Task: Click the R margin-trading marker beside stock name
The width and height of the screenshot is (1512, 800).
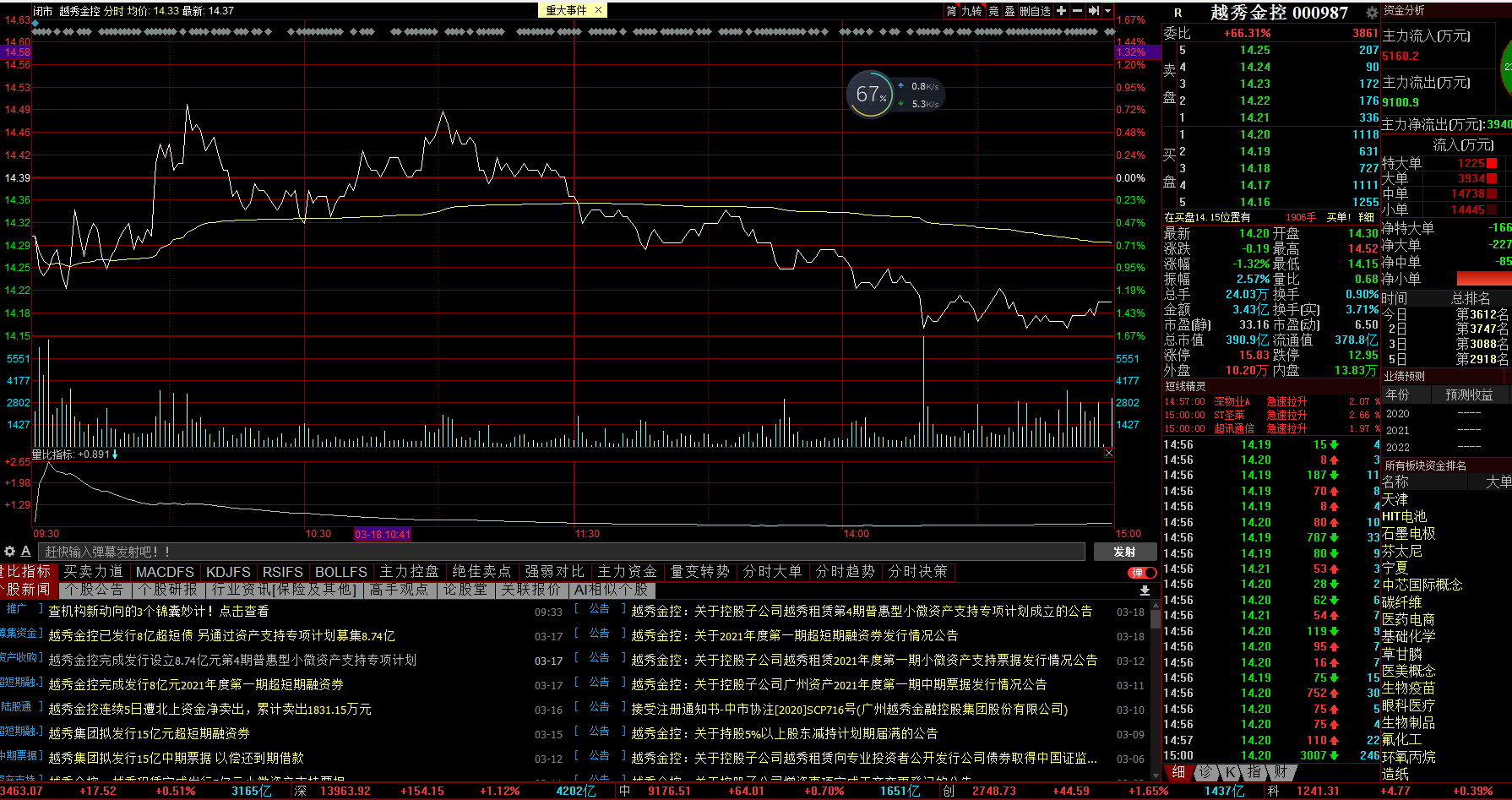Action: [x=1178, y=13]
